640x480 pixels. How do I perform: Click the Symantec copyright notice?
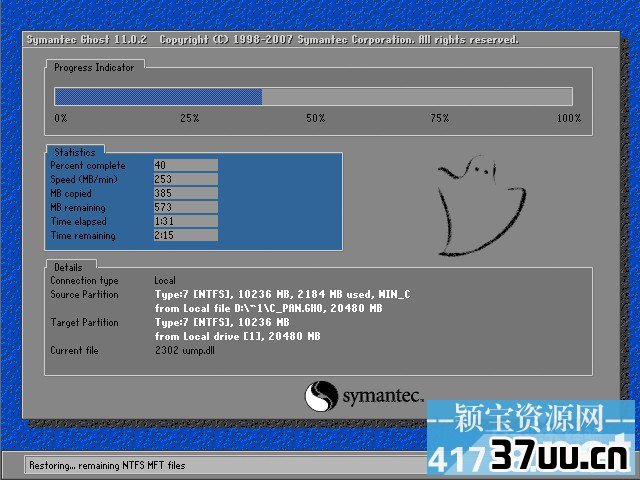click(x=339, y=40)
